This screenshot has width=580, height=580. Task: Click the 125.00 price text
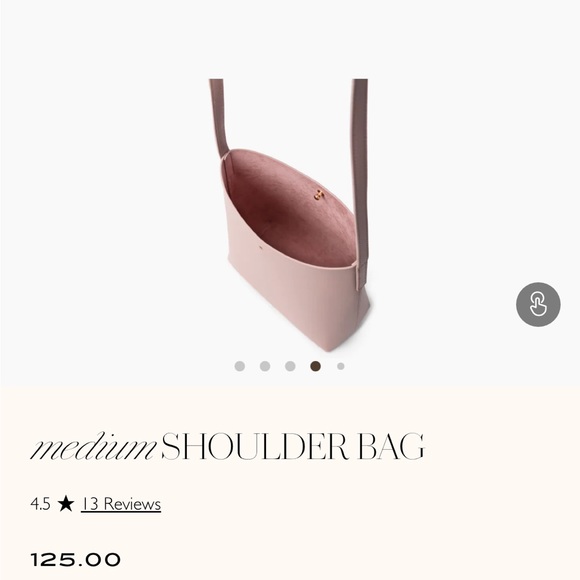75,560
